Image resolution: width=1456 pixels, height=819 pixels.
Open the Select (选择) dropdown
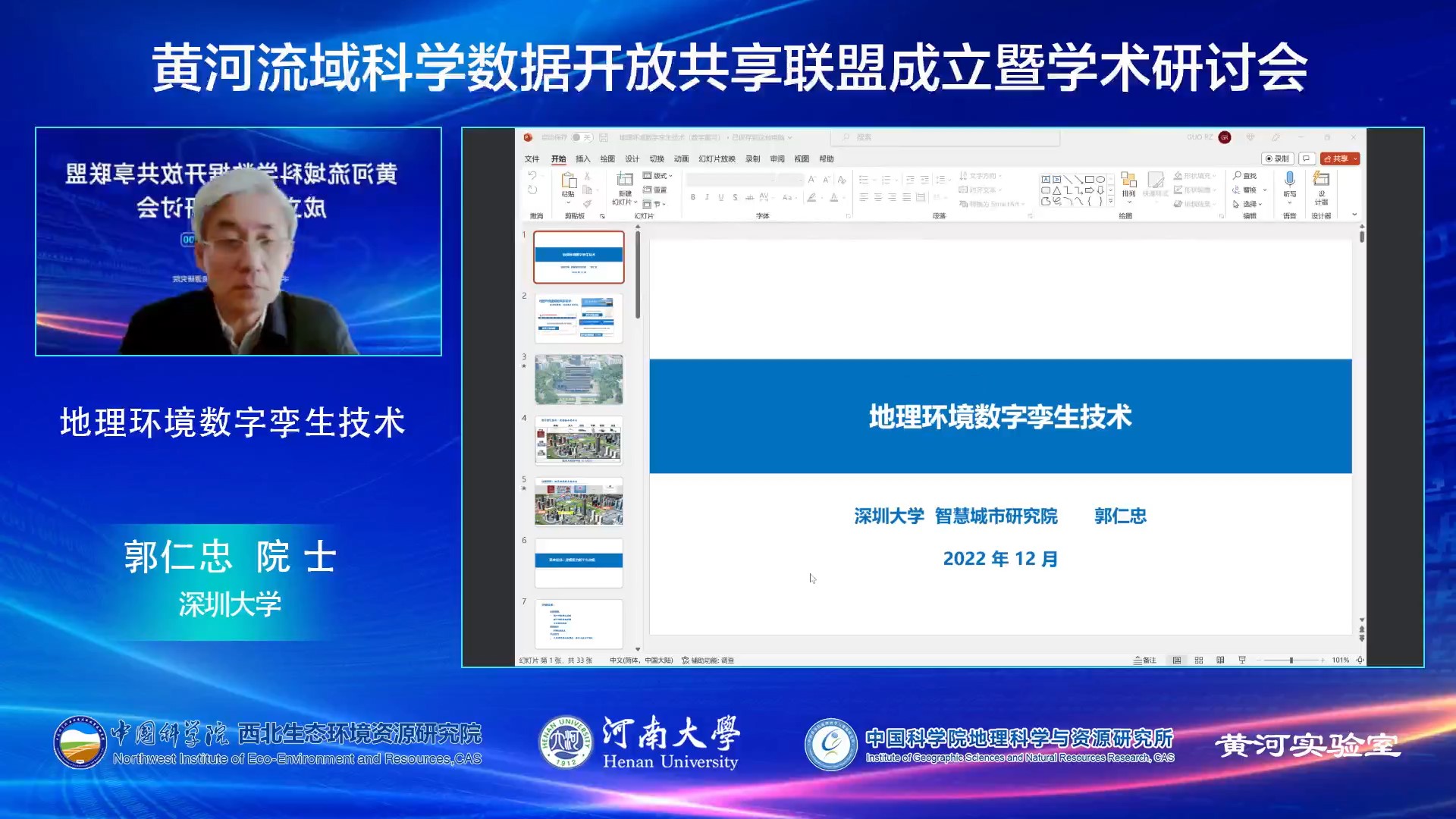[1247, 204]
